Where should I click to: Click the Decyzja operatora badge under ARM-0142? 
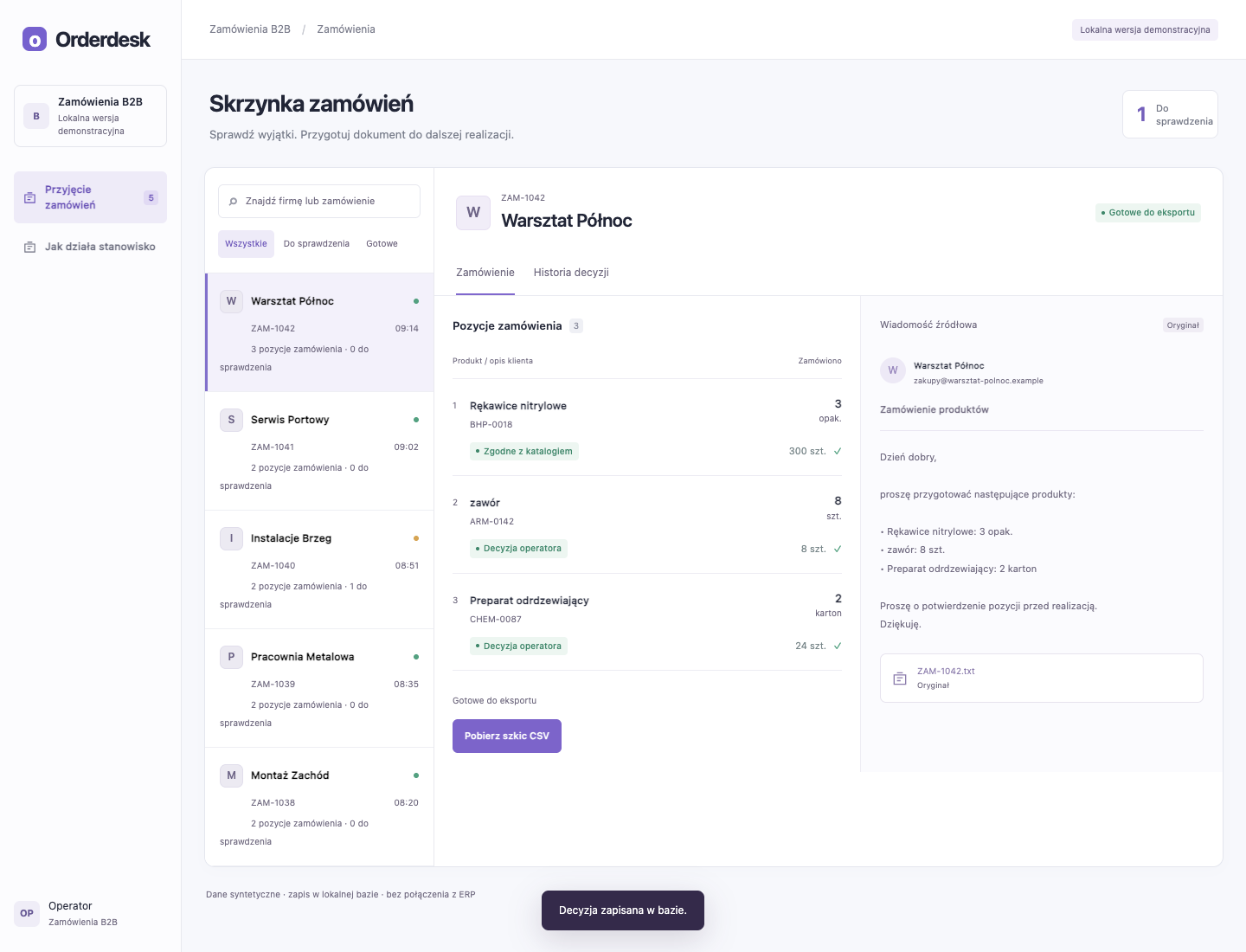[x=518, y=549]
